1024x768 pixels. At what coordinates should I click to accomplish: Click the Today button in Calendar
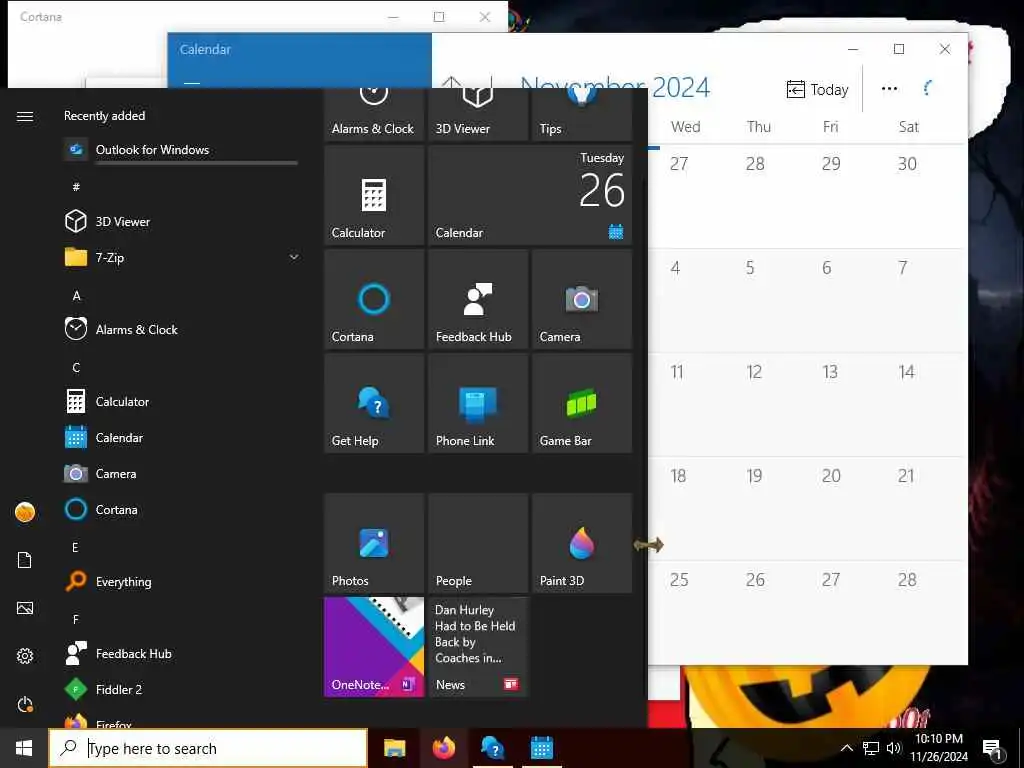818,89
